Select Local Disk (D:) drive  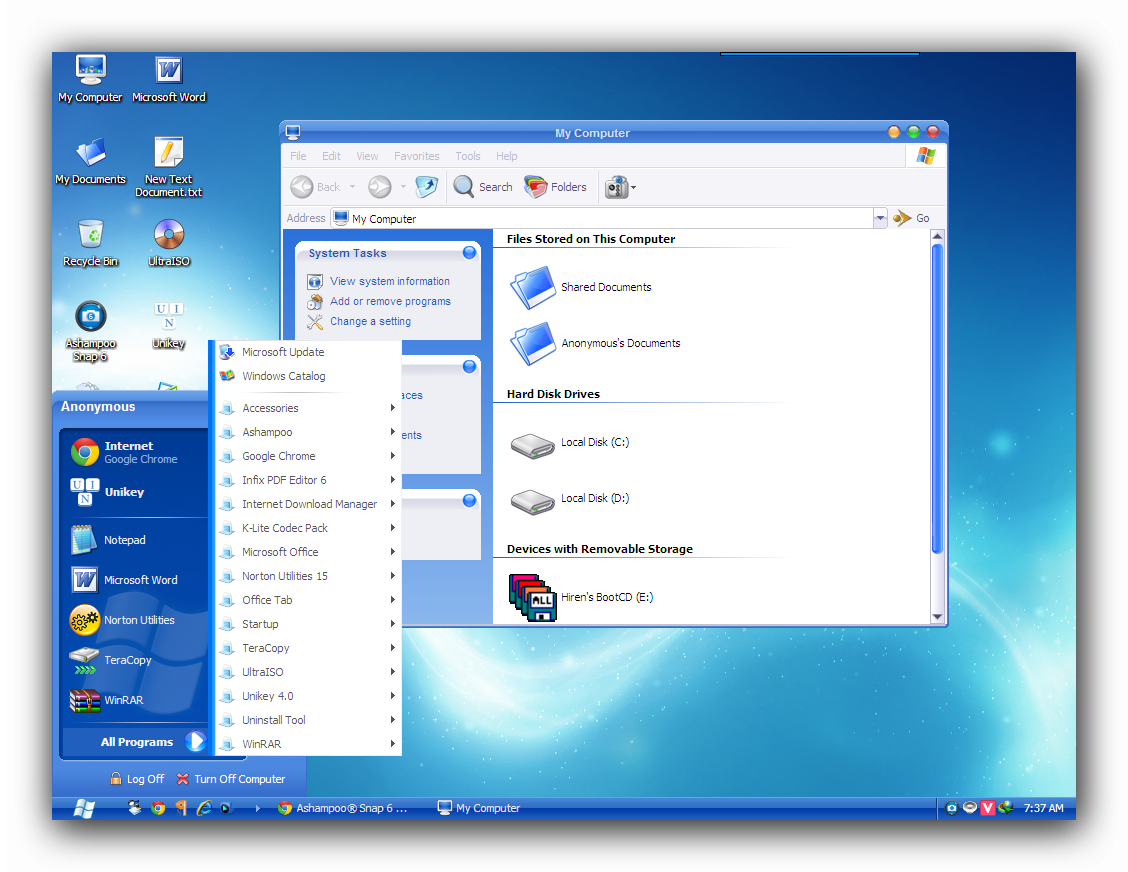click(x=570, y=499)
